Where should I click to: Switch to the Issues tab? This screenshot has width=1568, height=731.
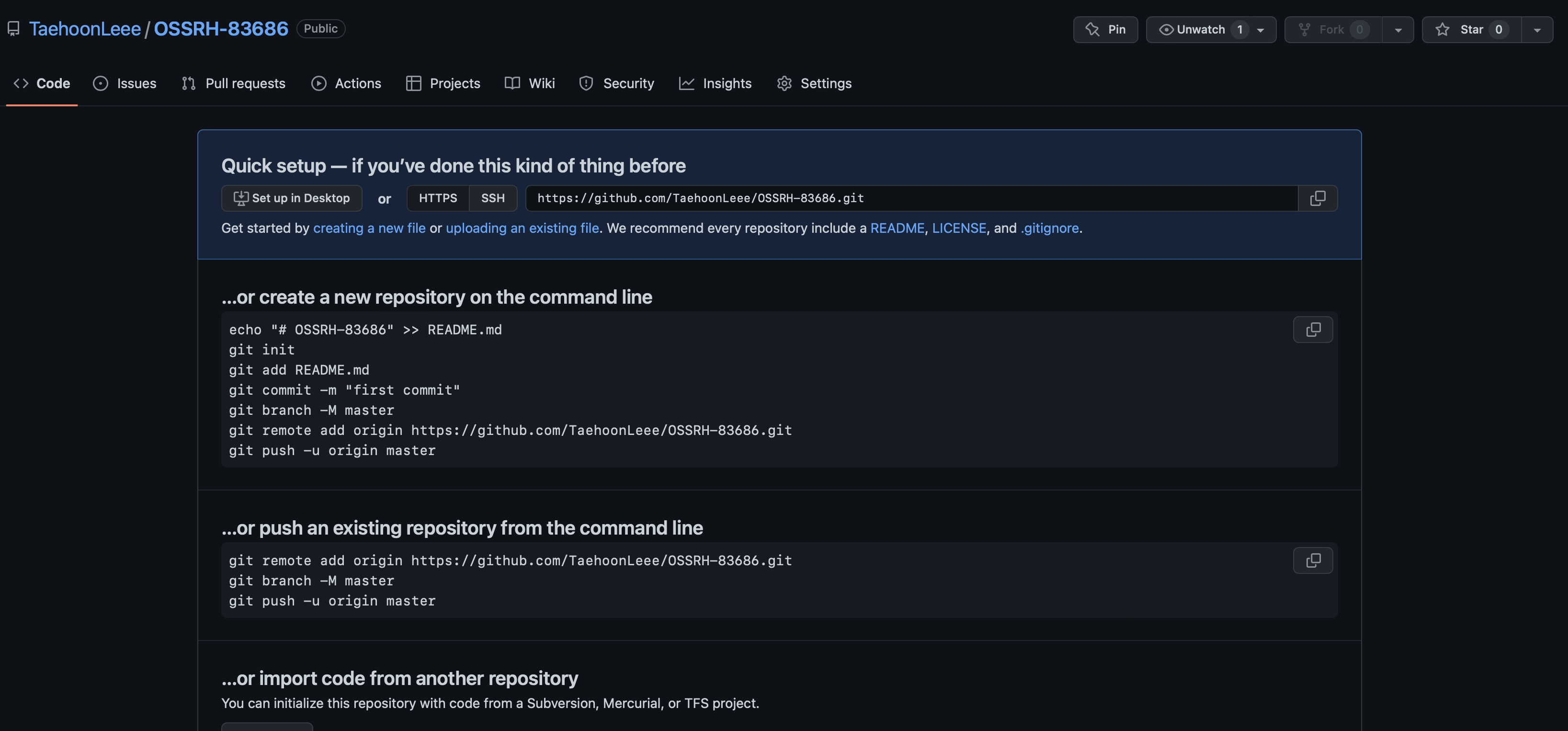coord(125,83)
